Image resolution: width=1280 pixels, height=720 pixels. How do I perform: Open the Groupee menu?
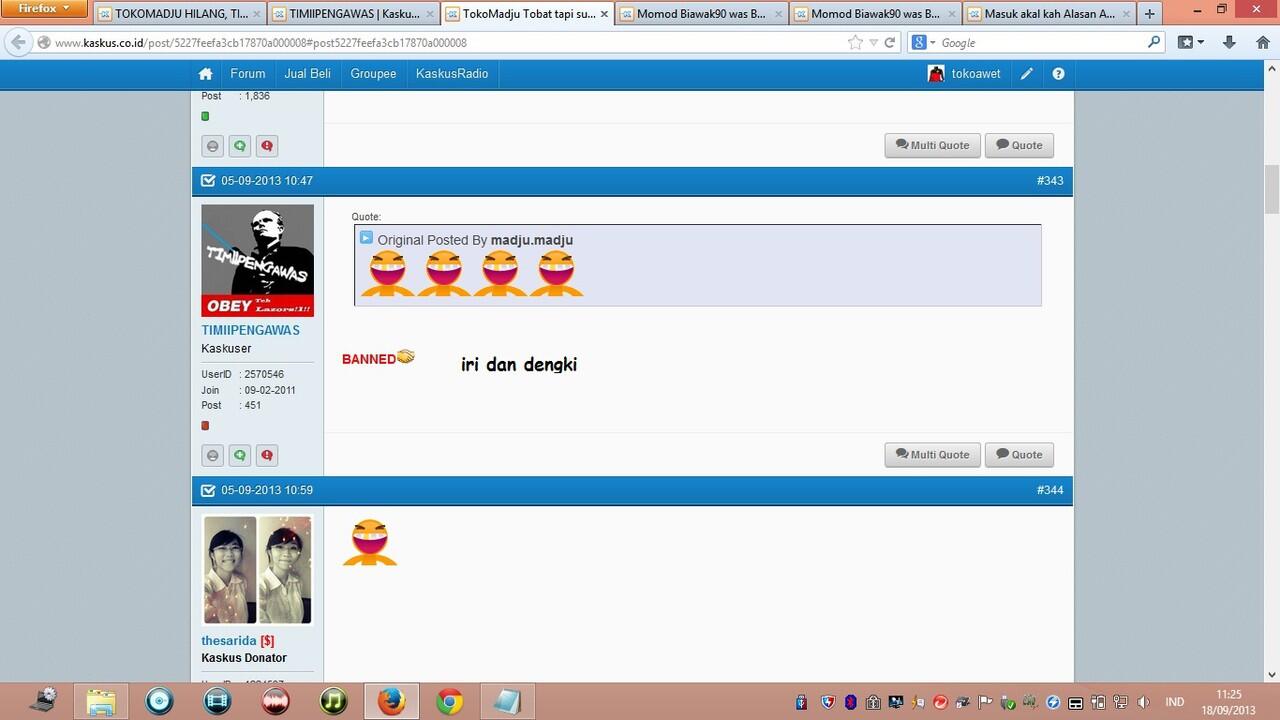coord(374,74)
